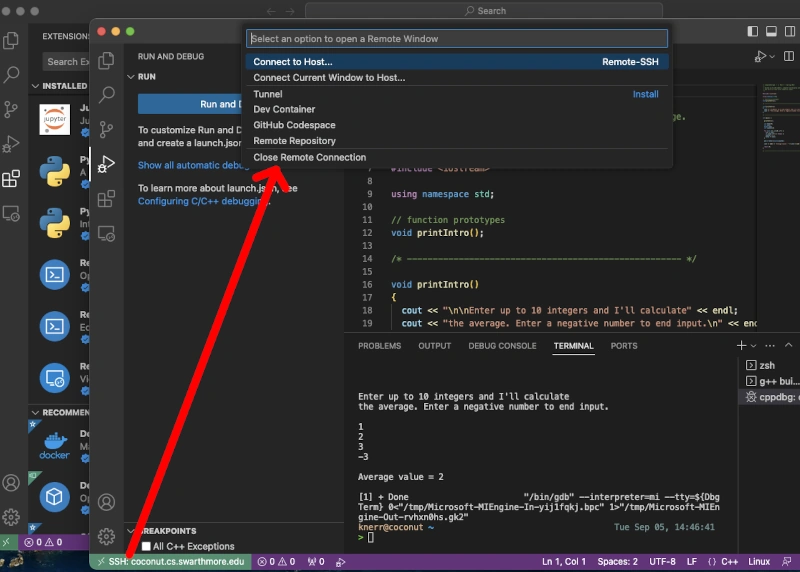Image resolution: width=800 pixels, height=572 pixels.
Task: Switch to DEBUG CONSOLE tab
Action: tap(503, 346)
